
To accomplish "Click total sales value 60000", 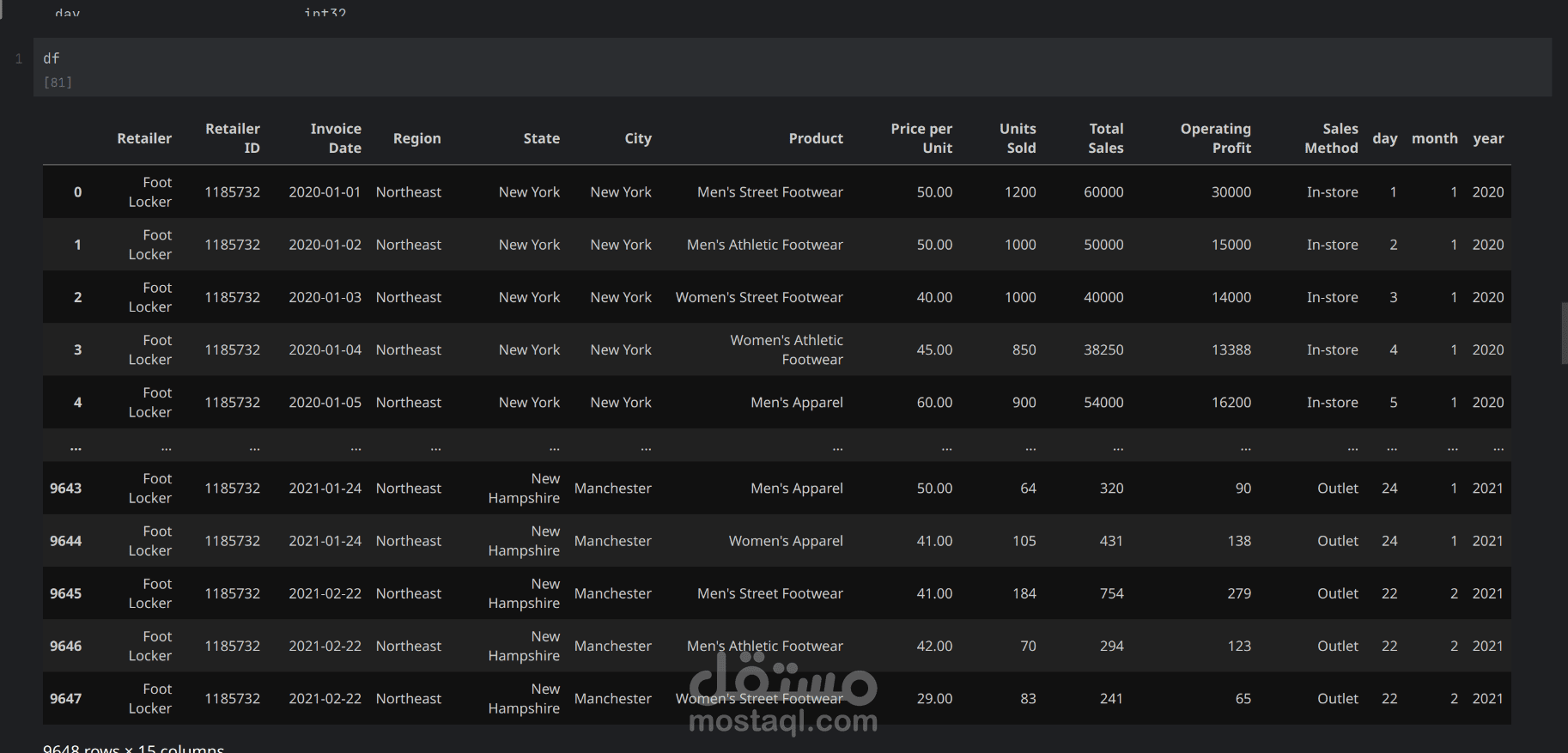I will (x=1103, y=192).
